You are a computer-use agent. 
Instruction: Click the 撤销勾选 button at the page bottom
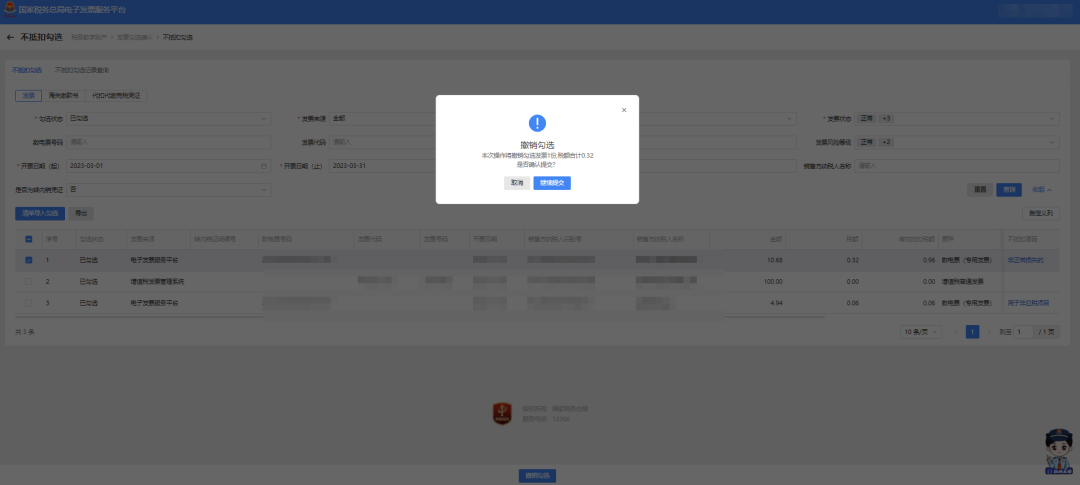tap(537, 476)
